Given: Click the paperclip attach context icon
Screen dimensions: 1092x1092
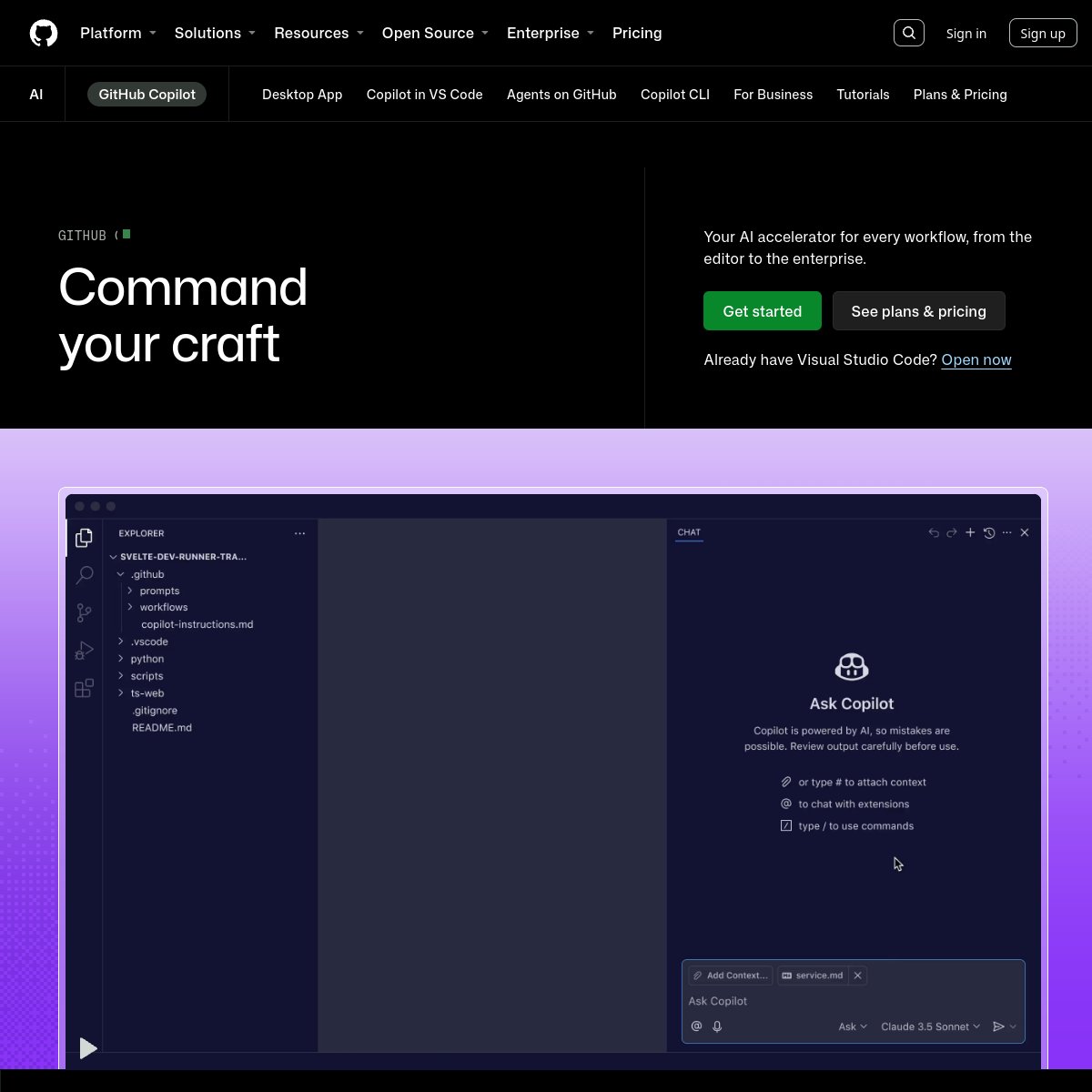Looking at the screenshot, I should pos(786,782).
